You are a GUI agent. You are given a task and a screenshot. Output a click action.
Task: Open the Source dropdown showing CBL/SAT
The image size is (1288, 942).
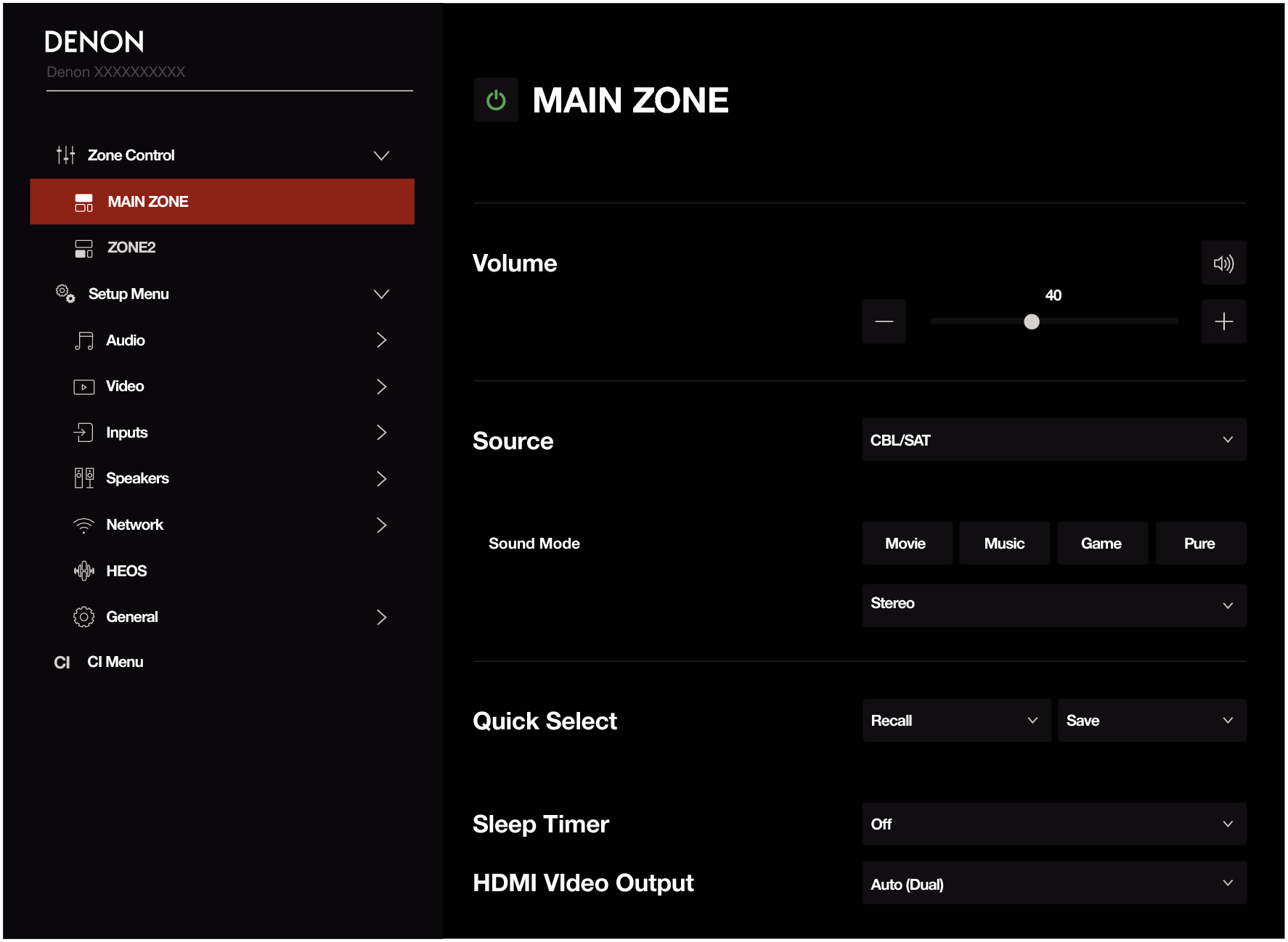click(1053, 440)
